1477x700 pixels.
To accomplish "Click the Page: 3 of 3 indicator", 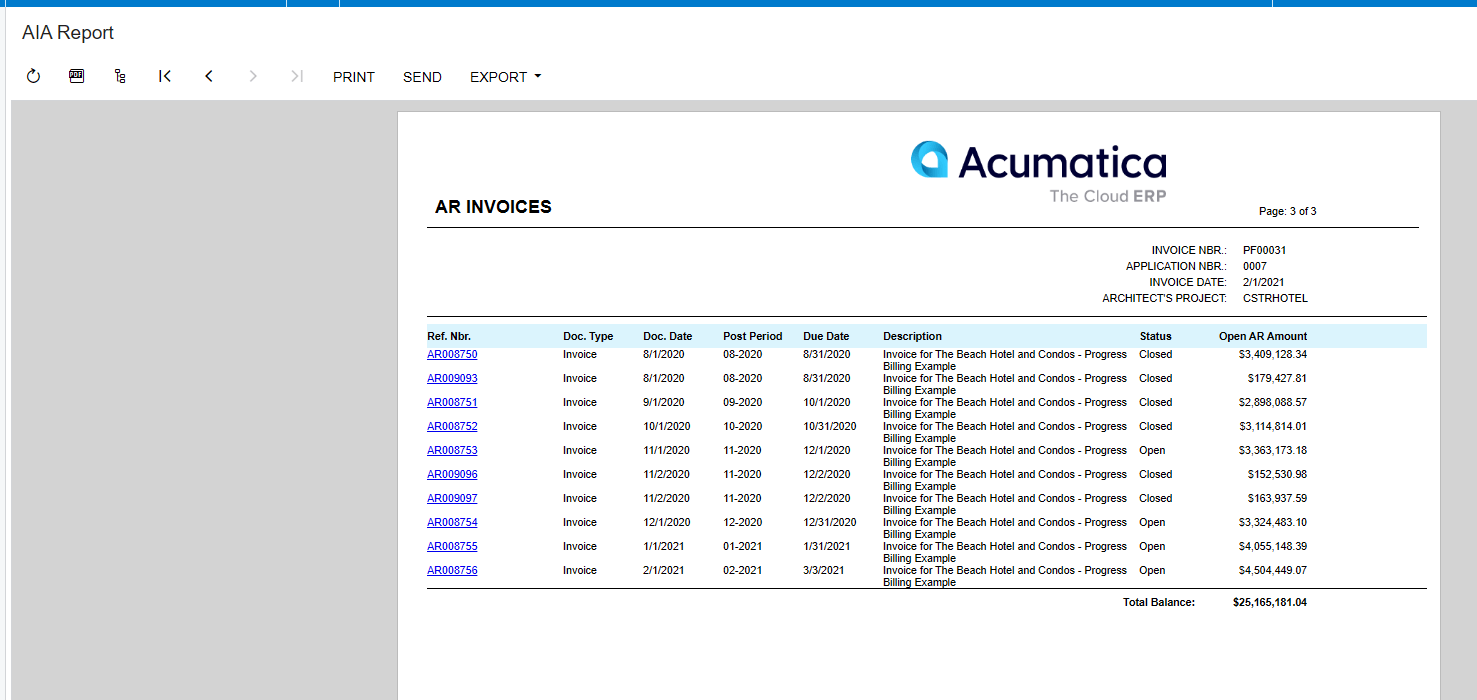I will pyautogui.click(x=1288, y=211).
